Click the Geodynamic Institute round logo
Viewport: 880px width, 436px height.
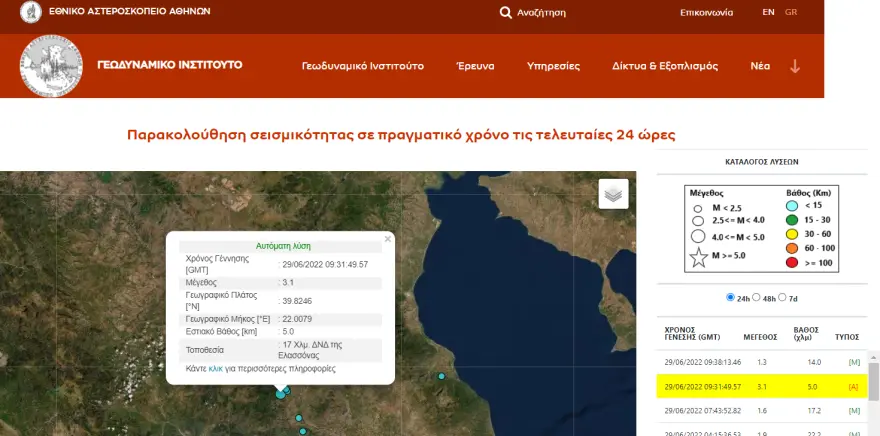pos(51,66)
